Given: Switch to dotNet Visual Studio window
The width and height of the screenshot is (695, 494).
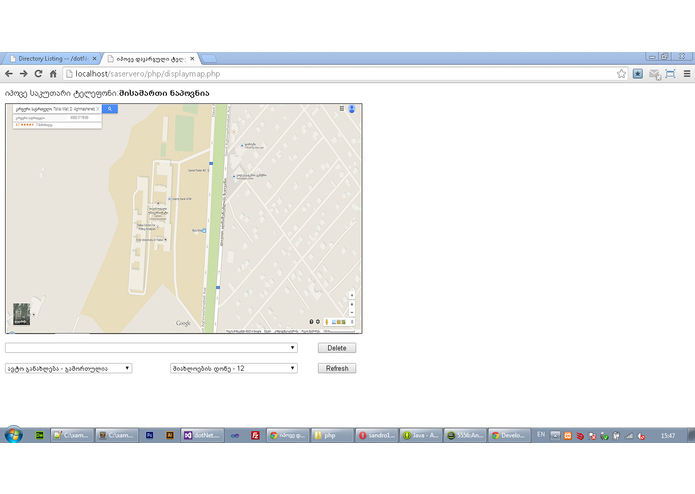Looking at the screenshot, I should point(203,436).
